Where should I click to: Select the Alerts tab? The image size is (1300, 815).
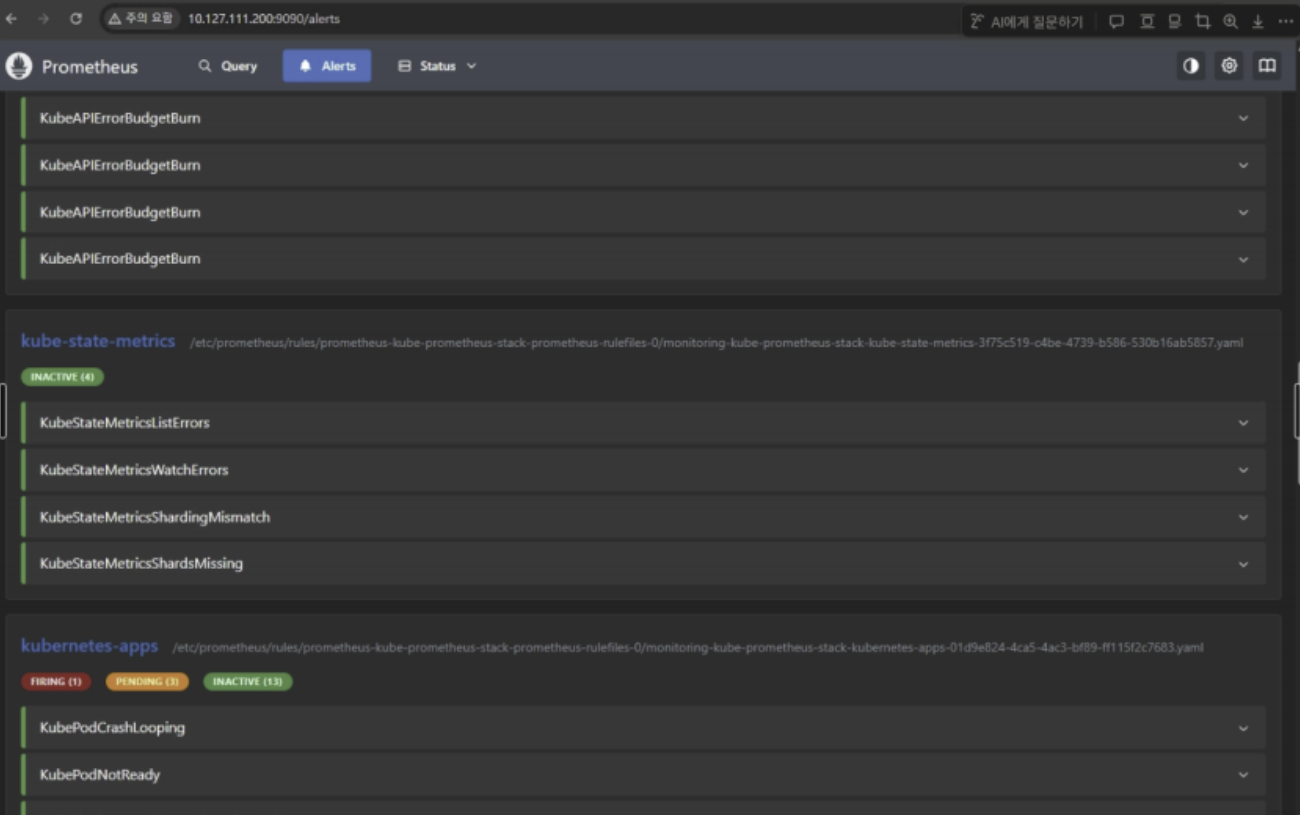pyautogui.click(x=327, y=66)
